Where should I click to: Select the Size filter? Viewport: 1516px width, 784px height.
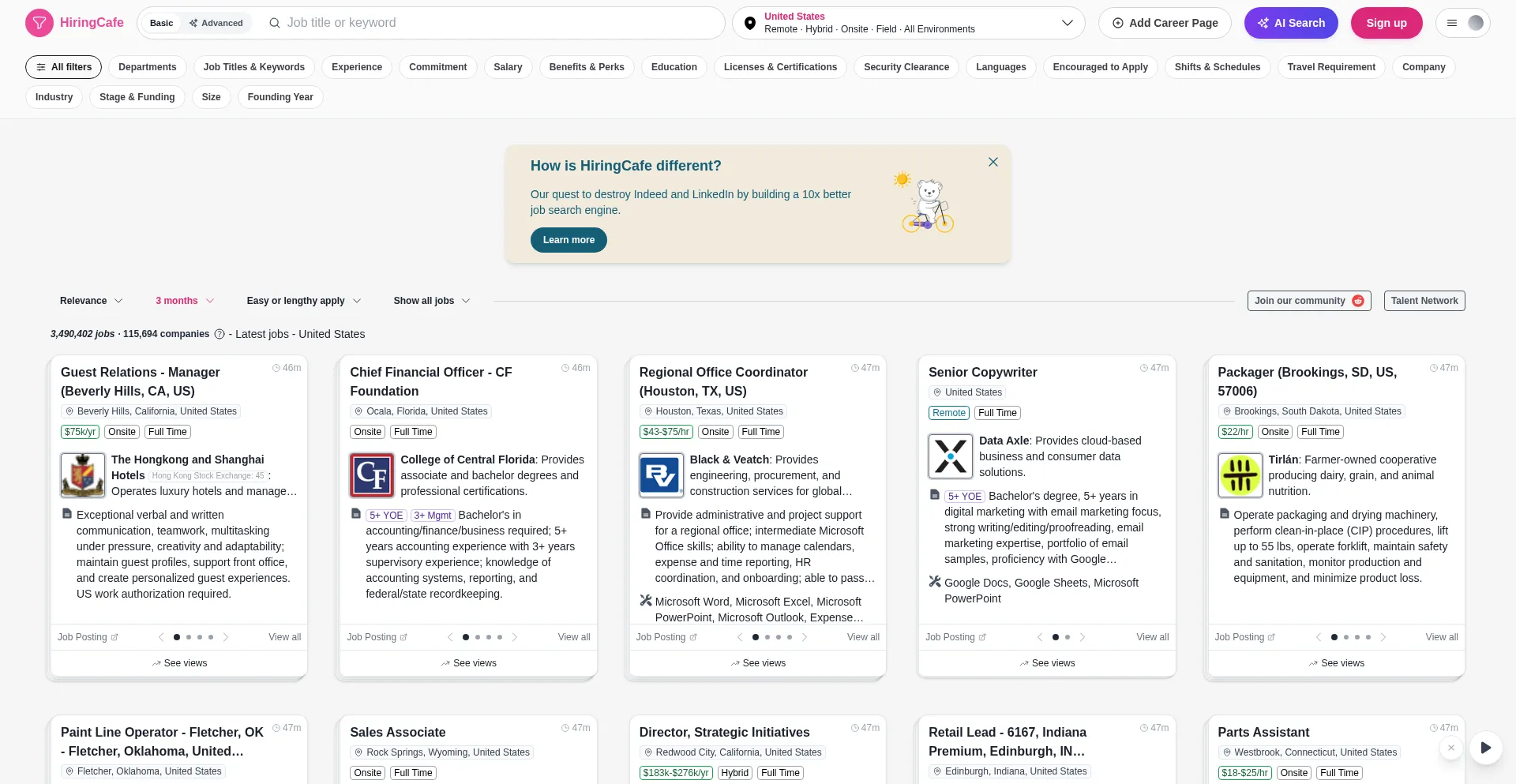click(x=212, y=97)
